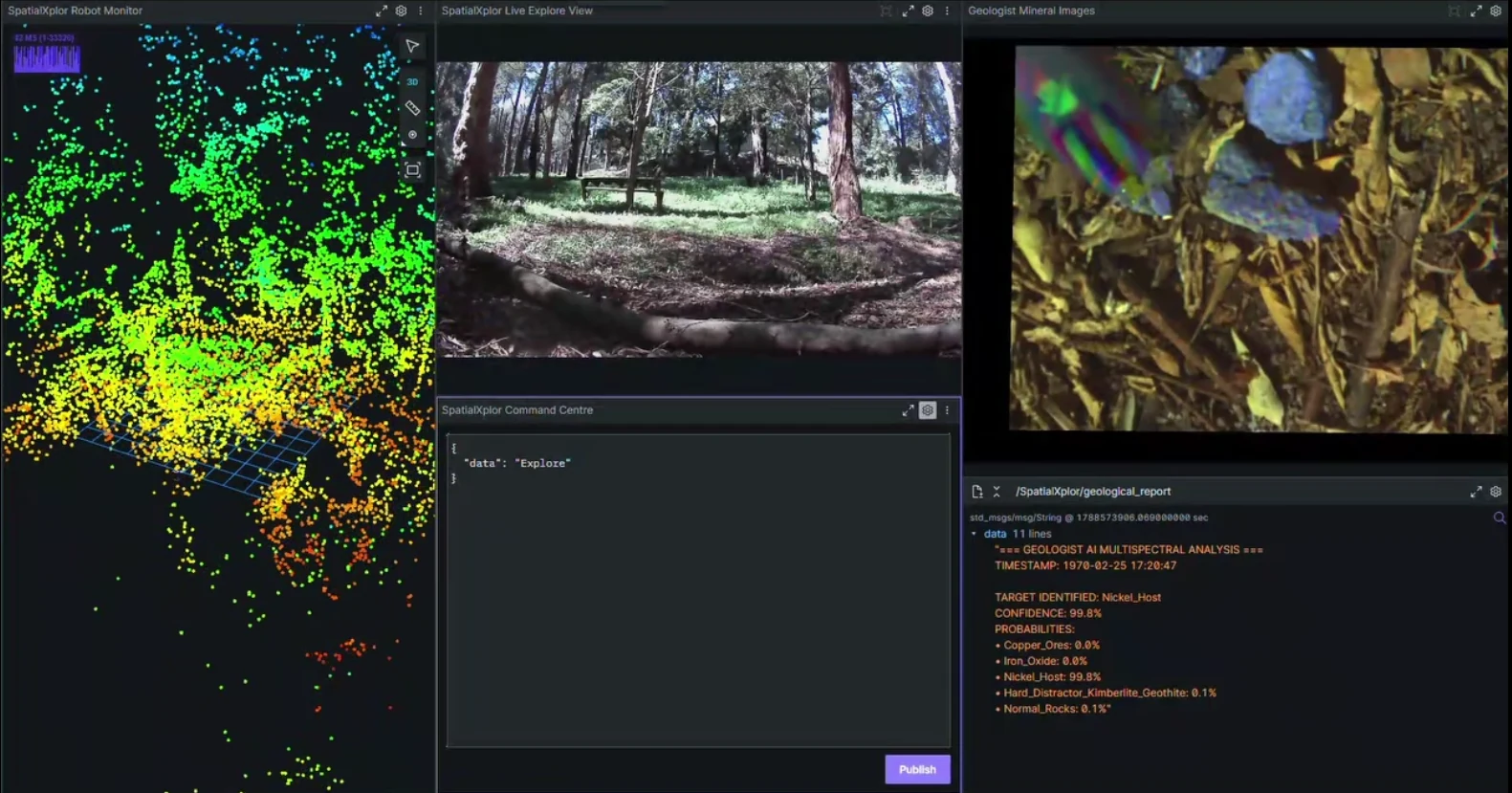This screenshot has height=793, width=1512.
Task: Open Live Explore View settings gear
Action: [x=928, y=11]
